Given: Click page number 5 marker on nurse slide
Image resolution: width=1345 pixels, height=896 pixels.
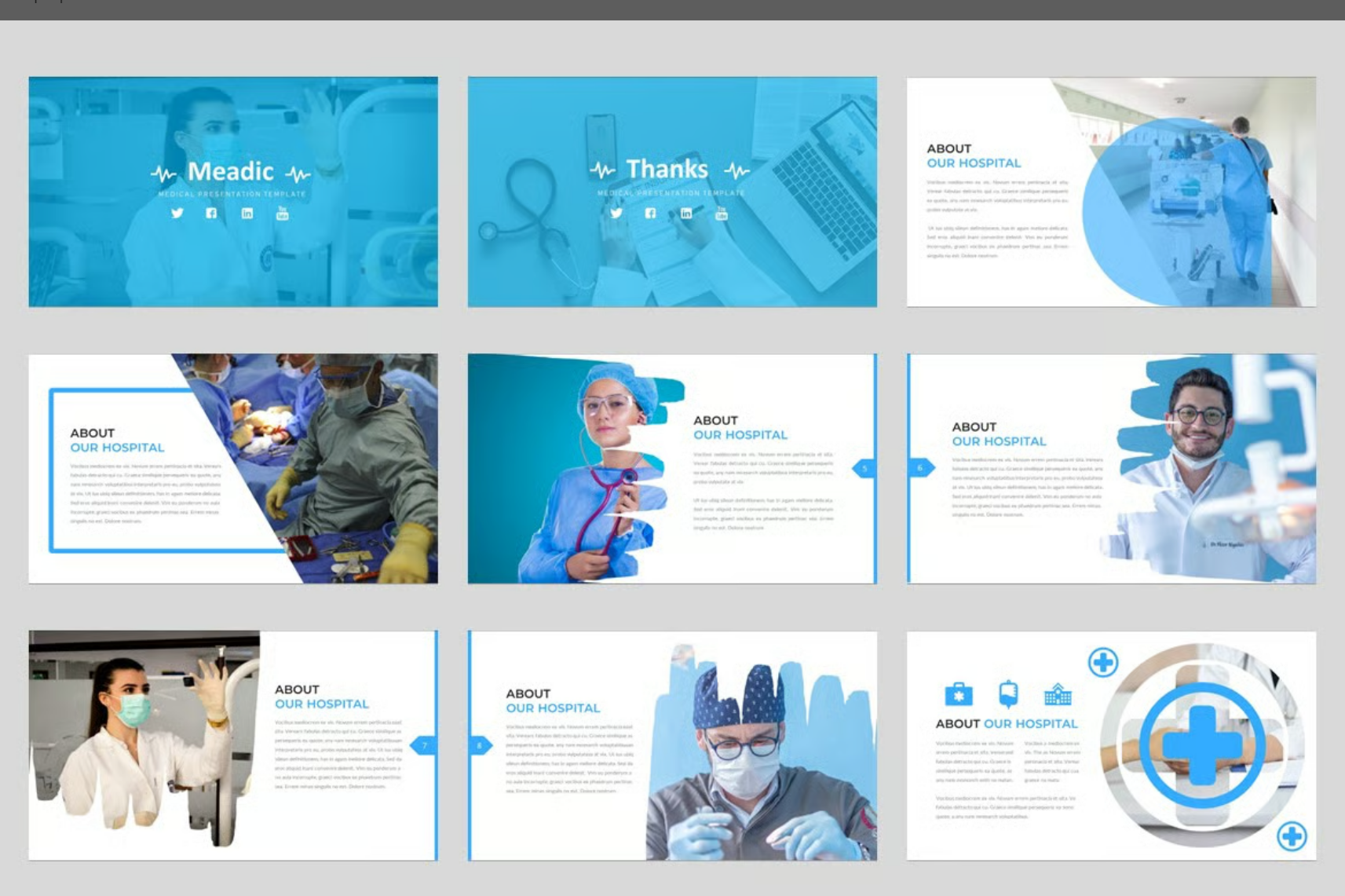Looking at the screenshot, I should coord(864,469).
